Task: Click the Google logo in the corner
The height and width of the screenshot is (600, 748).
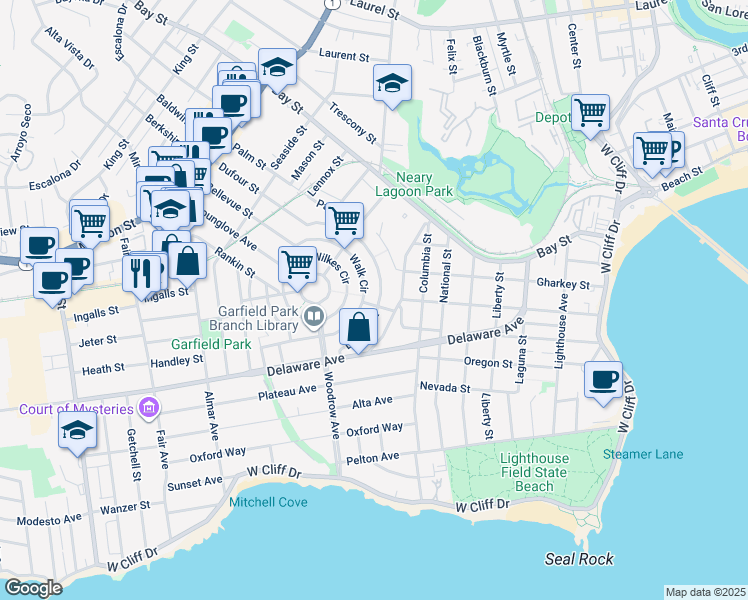Action: pos(33,588)
